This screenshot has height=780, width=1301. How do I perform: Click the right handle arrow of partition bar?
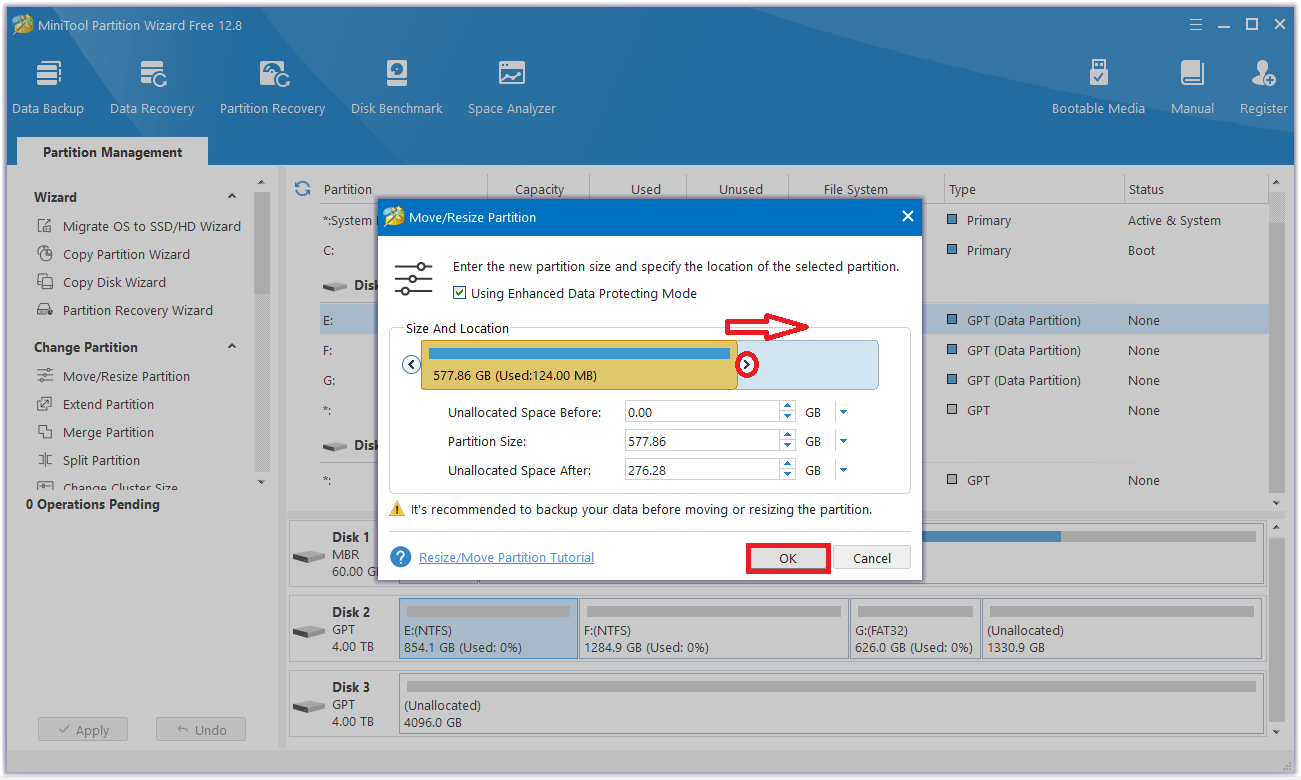[x=747, y=365]
